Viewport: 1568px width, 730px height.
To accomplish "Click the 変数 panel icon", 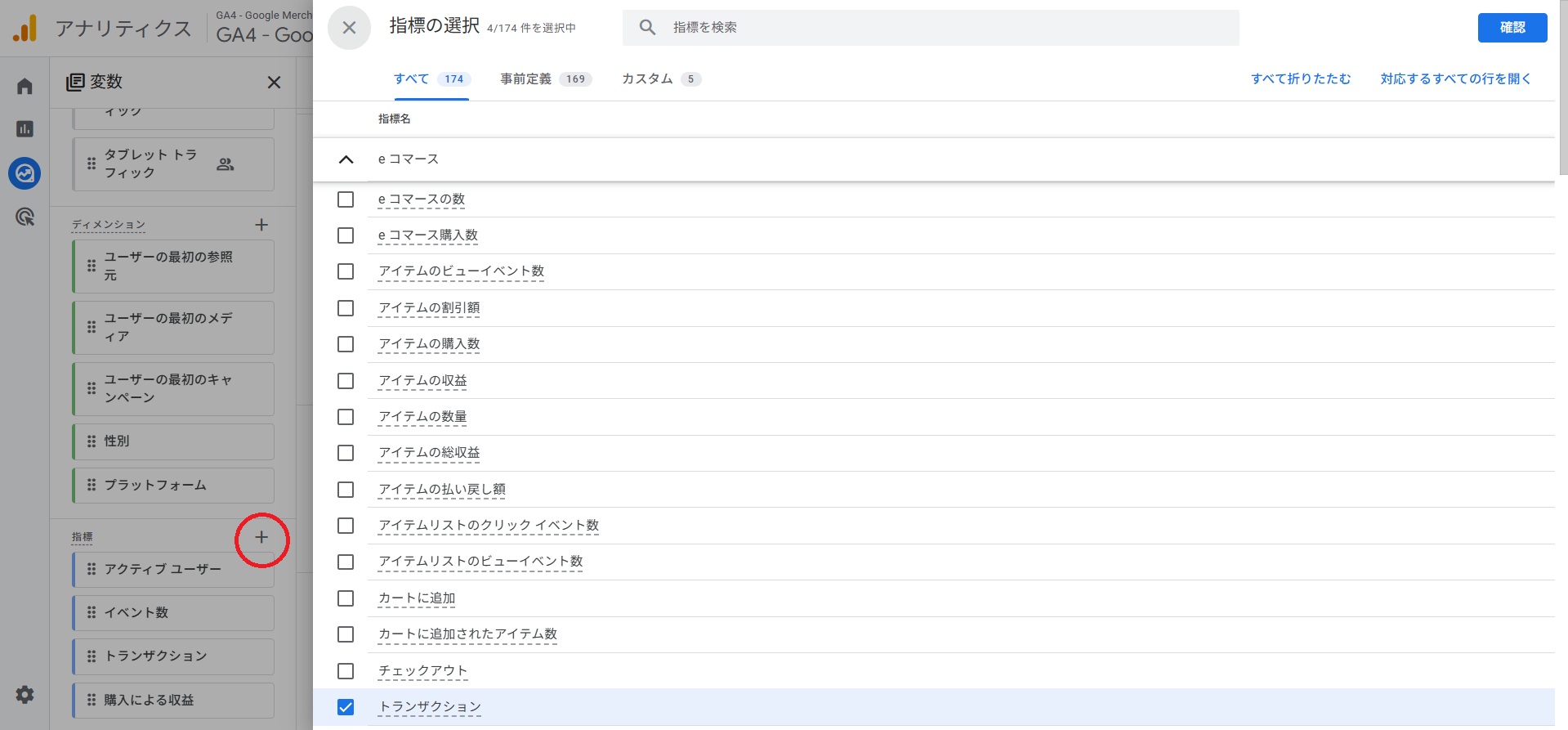I will point(75,82).
